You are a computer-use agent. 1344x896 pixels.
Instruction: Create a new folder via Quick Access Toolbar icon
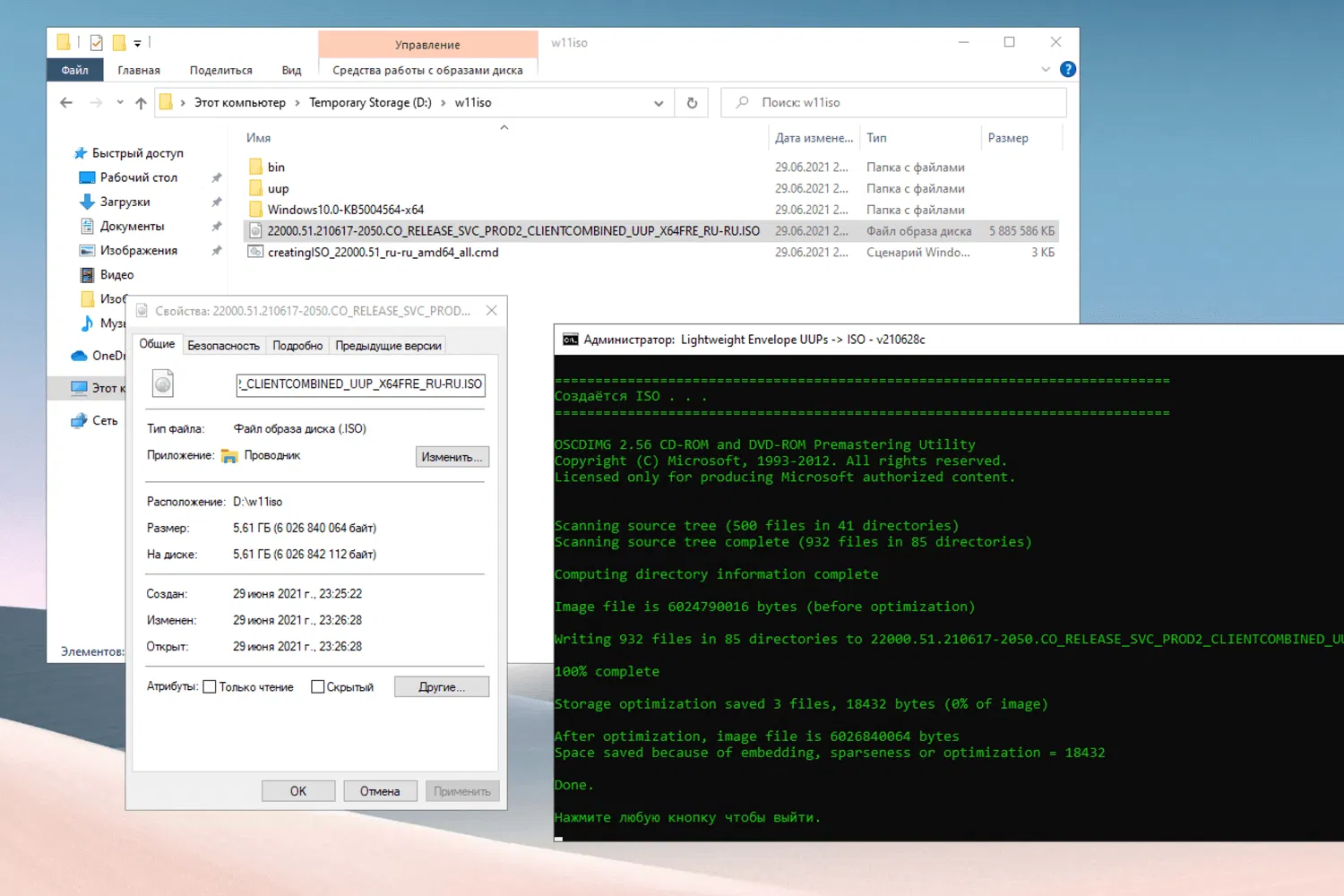coord(119,42)
